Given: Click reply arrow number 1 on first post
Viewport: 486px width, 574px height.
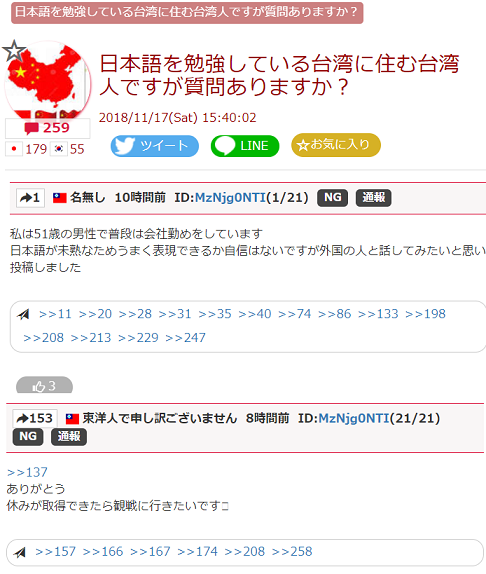Looking at the screenshot, I should pos(30,198).
